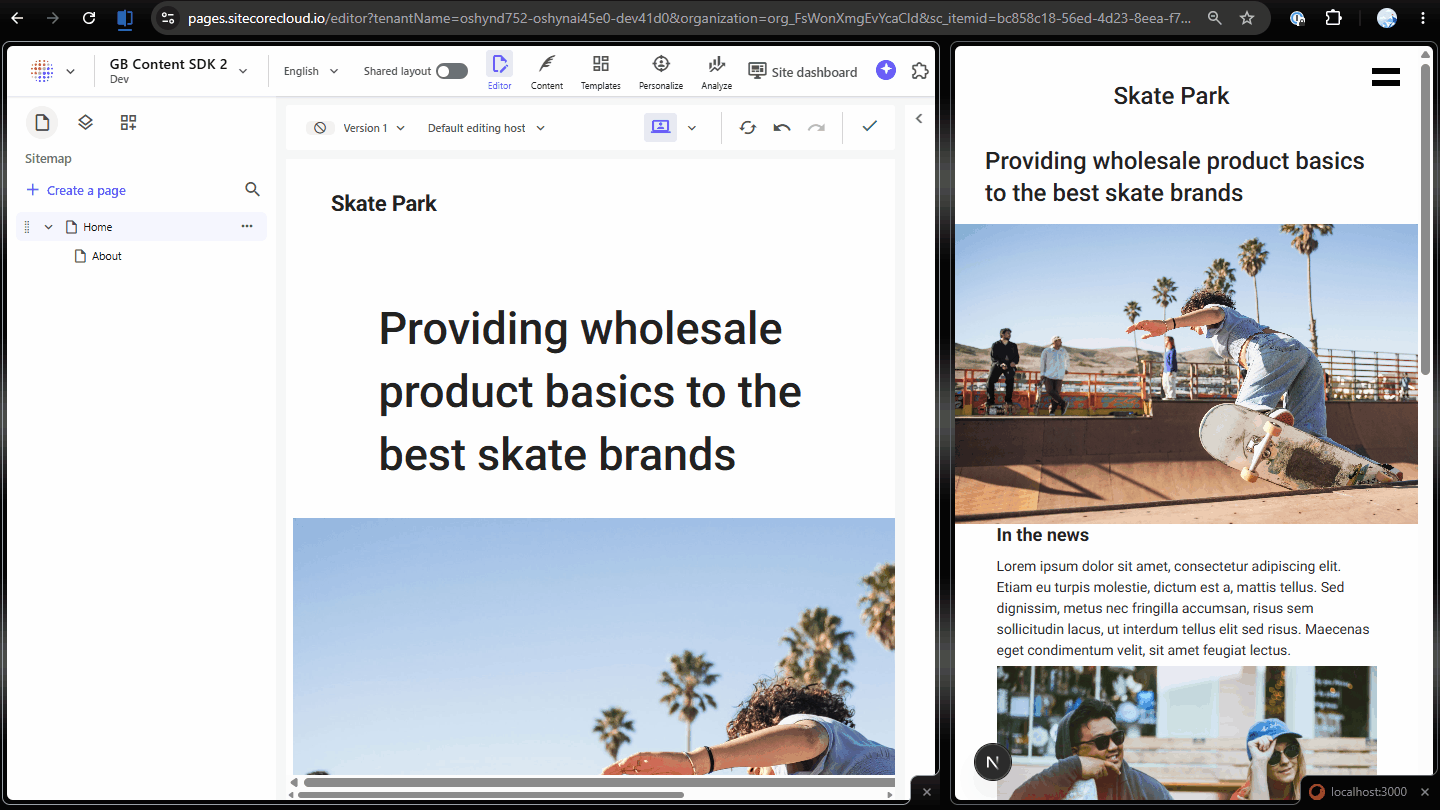Click the skater hero image in editor canvas
The width and height of the screenshot is (1440, 810).
[x=594, y=646]
